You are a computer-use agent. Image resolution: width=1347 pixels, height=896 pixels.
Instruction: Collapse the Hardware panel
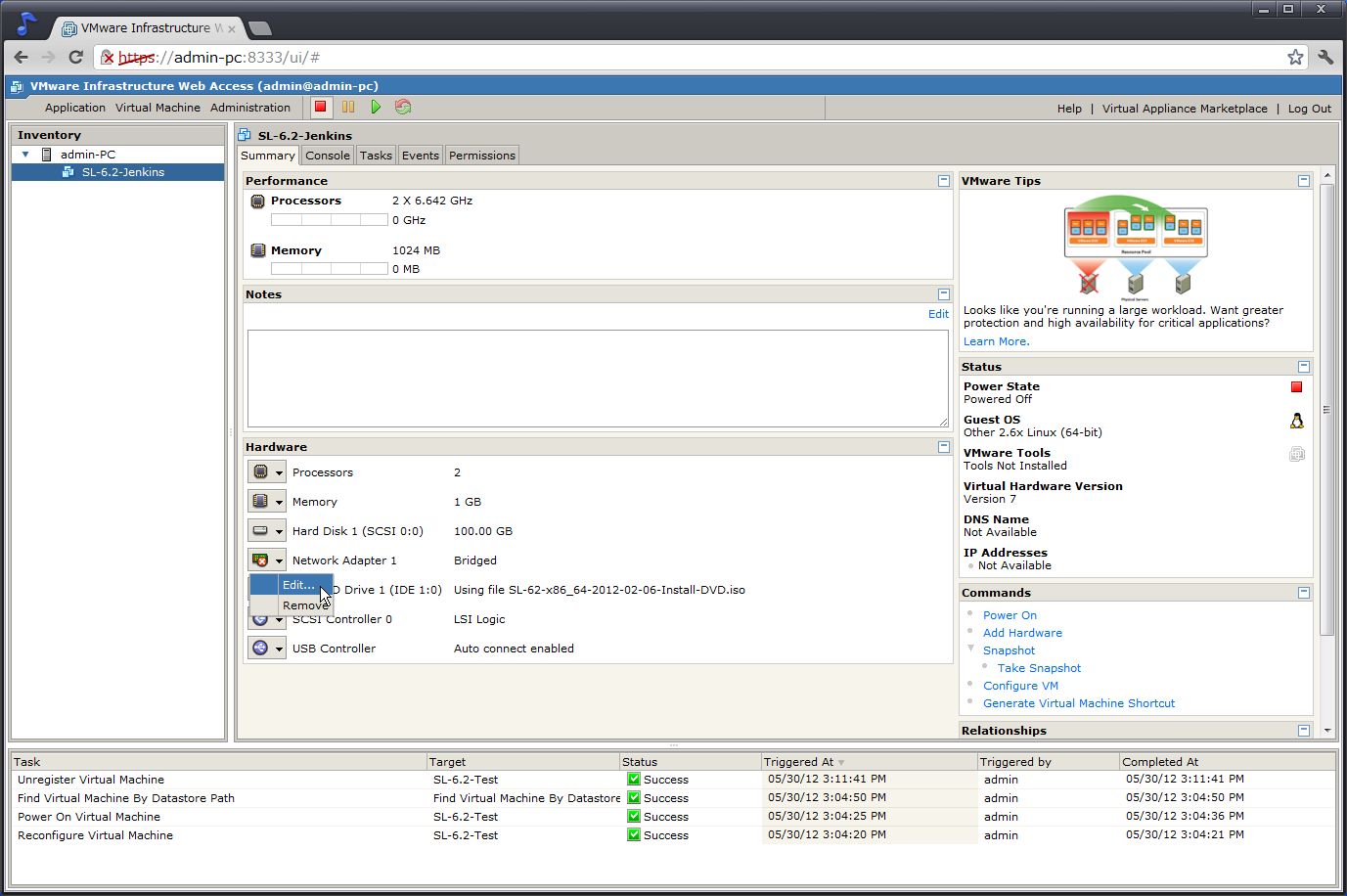tap(944, 447)
